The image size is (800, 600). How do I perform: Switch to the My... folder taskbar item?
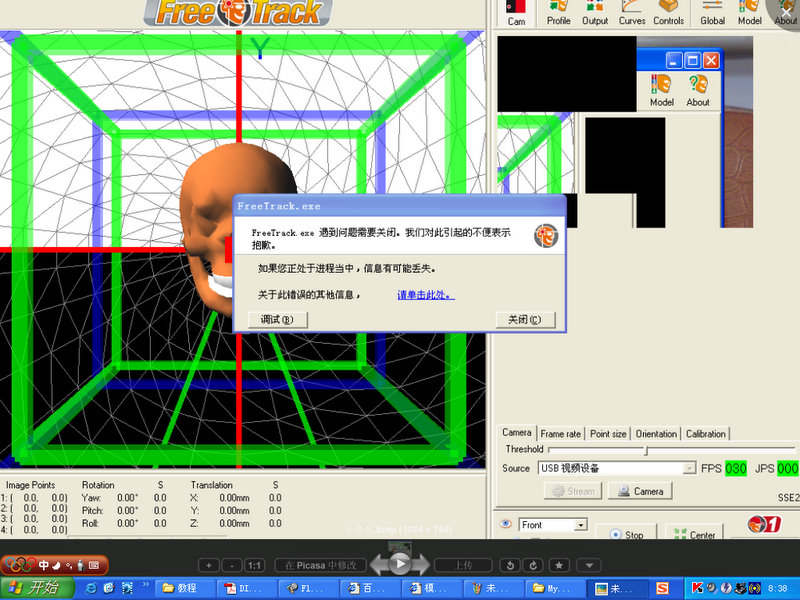[x=555, y=588]
